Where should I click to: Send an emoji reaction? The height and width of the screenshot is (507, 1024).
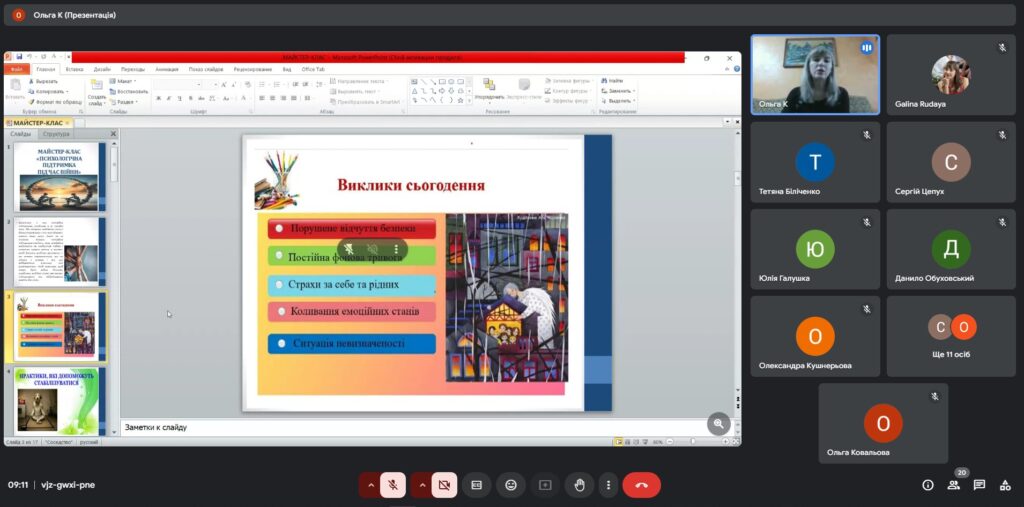coord(511,485)
